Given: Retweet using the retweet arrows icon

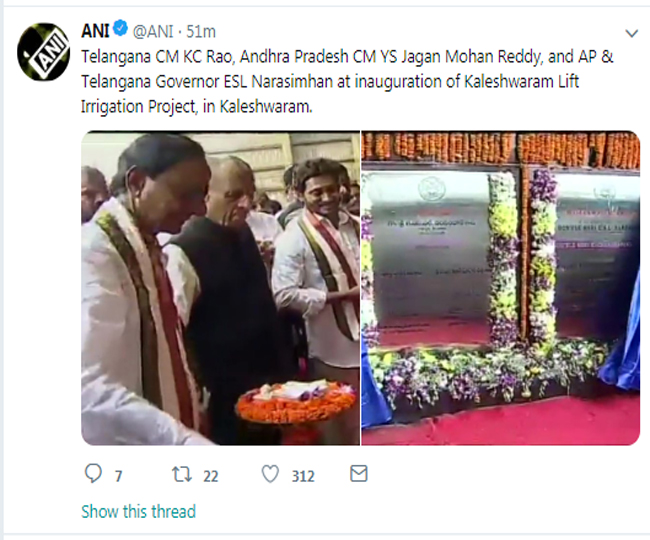Looking at the screenshot, I should pyautogui.click(x=182, y=474).
